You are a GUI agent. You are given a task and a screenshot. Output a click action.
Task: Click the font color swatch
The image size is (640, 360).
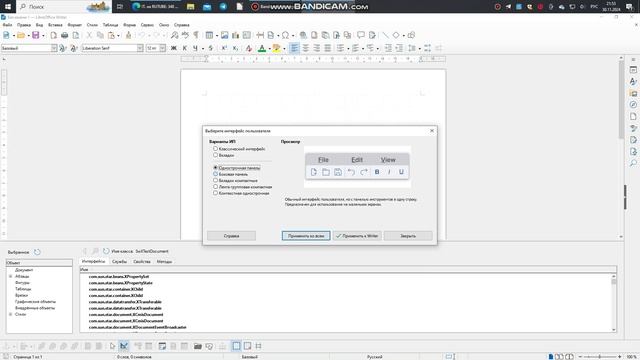pos(262,48)
